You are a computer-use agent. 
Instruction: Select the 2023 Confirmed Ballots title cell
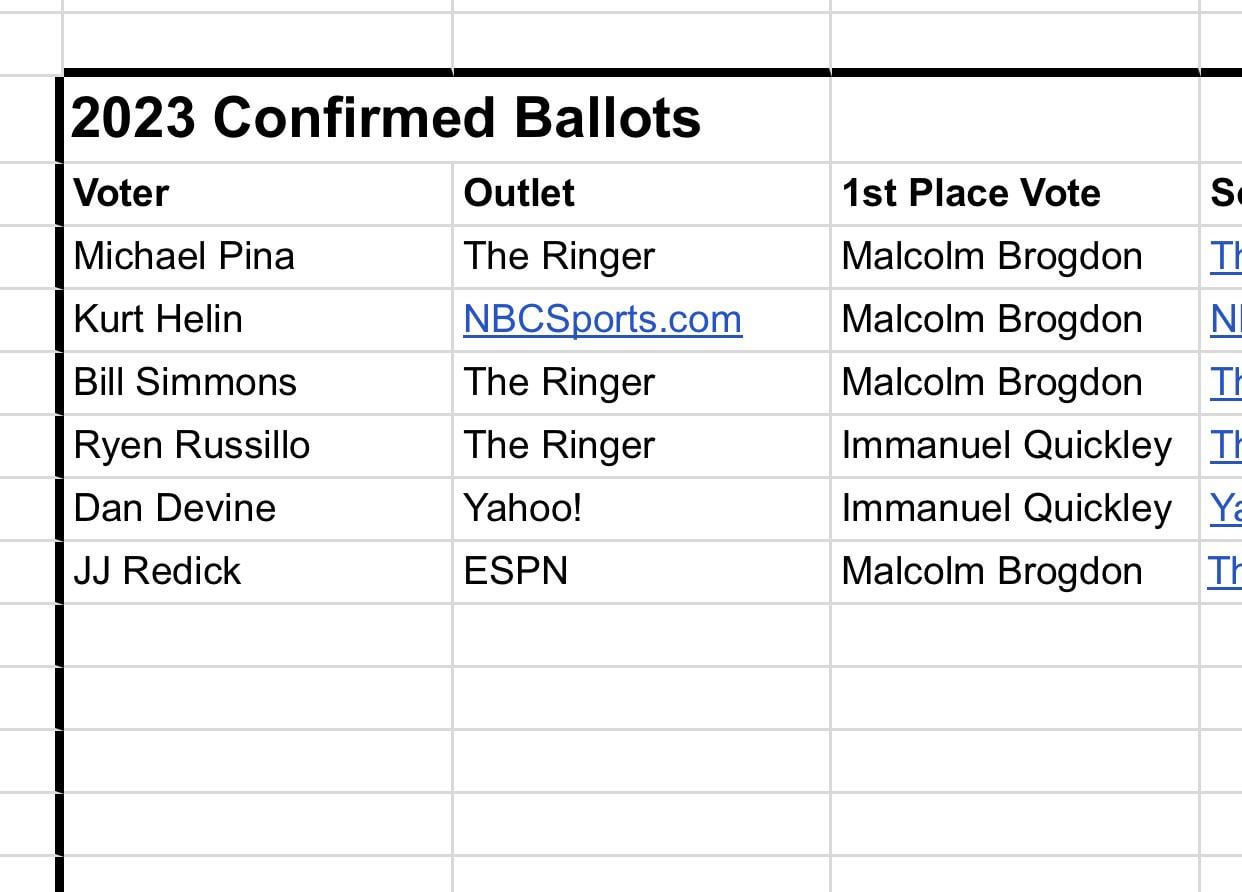pos(385,118)
